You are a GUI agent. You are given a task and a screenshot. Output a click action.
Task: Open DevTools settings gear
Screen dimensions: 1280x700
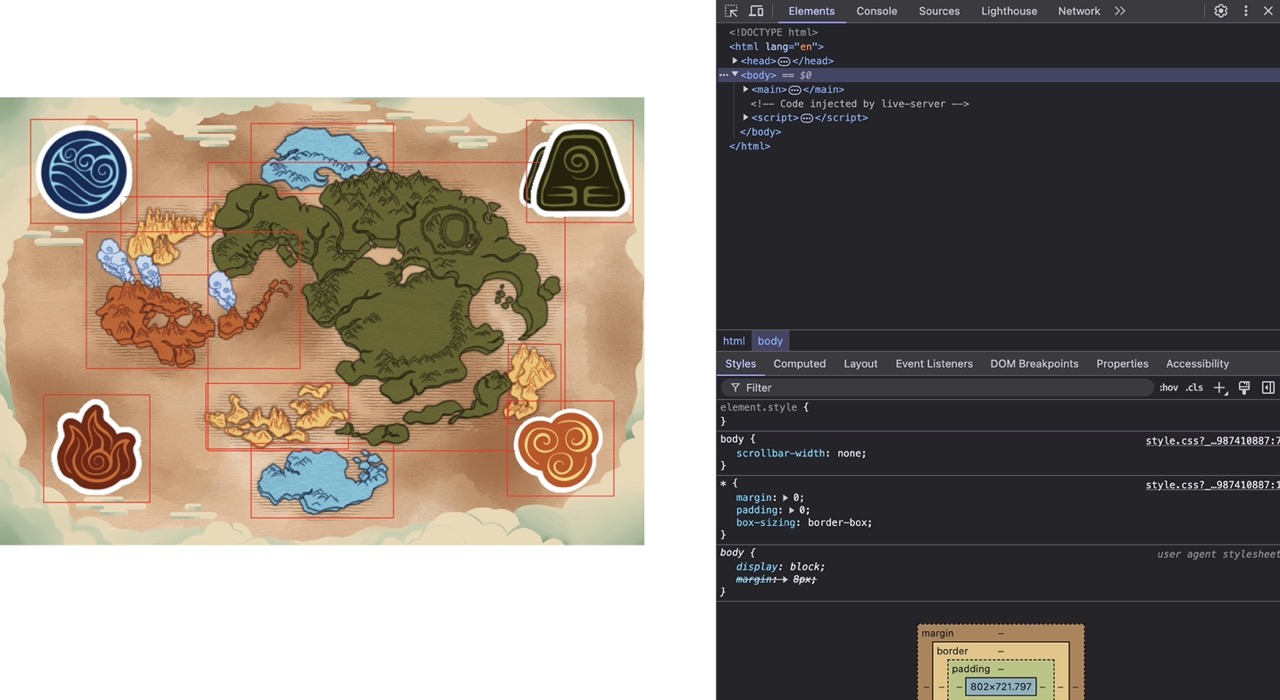tap(1221, 11)
